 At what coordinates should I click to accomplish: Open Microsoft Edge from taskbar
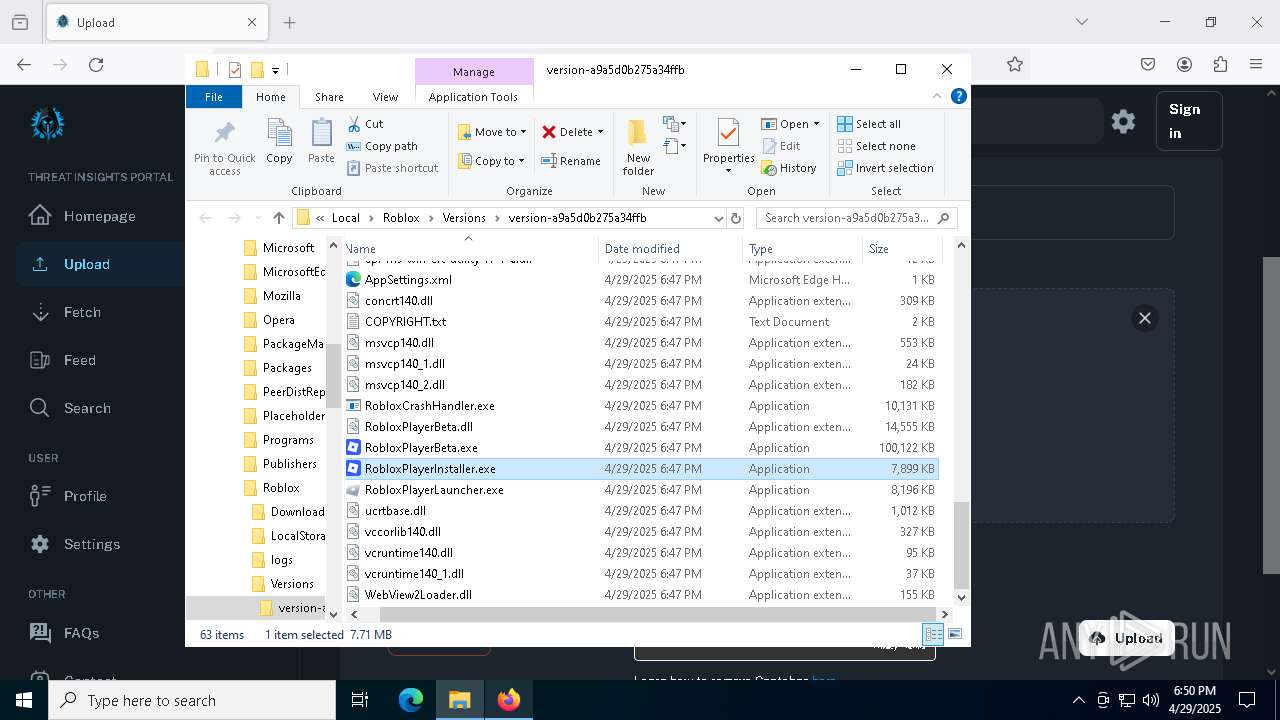[410, 700]
